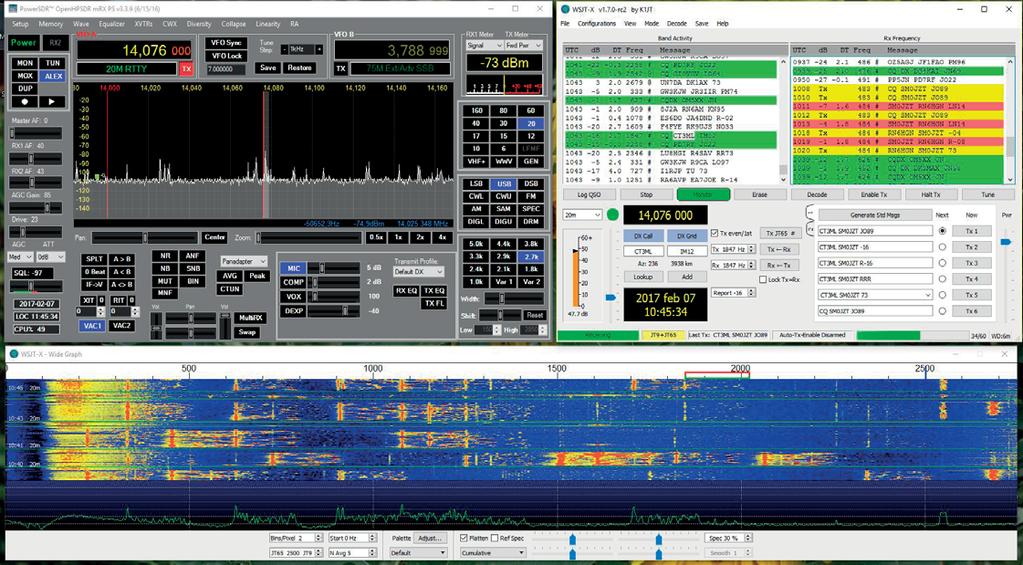
Task: Toggle the Power button in PowerSDR
Action: (x=23, y=43)
